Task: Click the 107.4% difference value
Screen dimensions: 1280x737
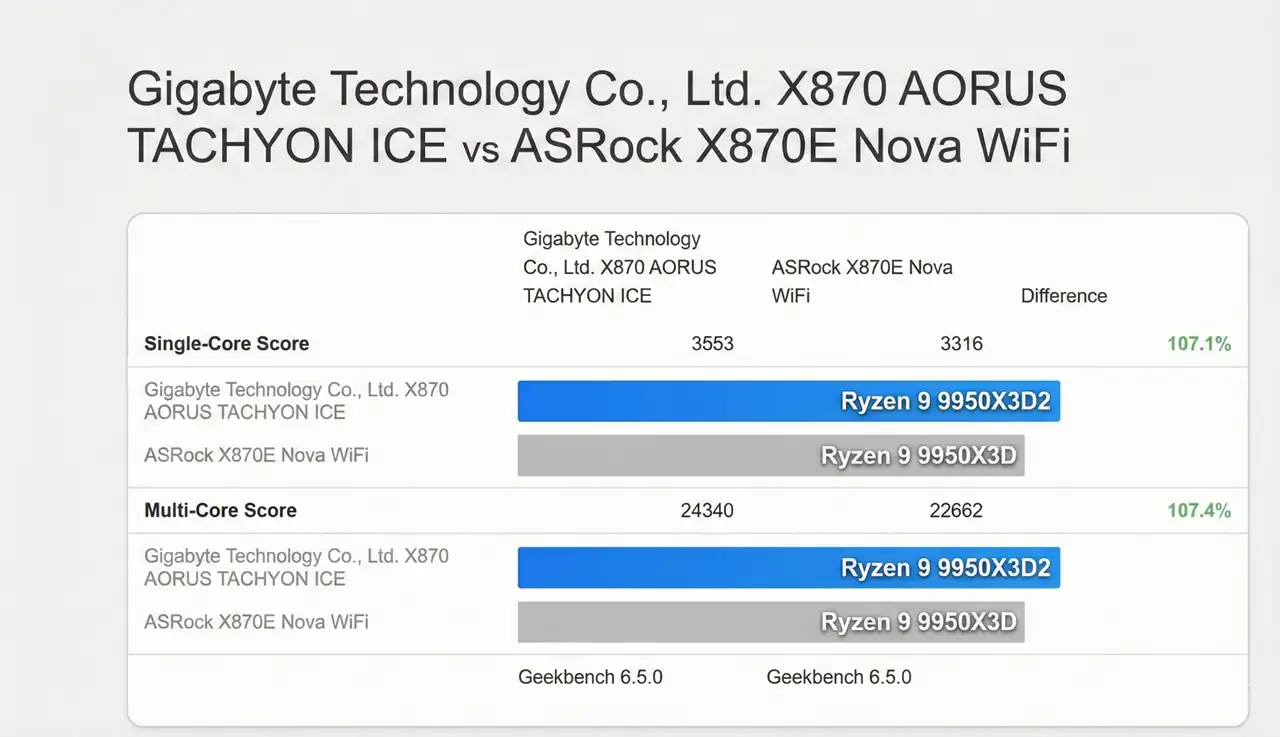Action: pos(1199,510)
